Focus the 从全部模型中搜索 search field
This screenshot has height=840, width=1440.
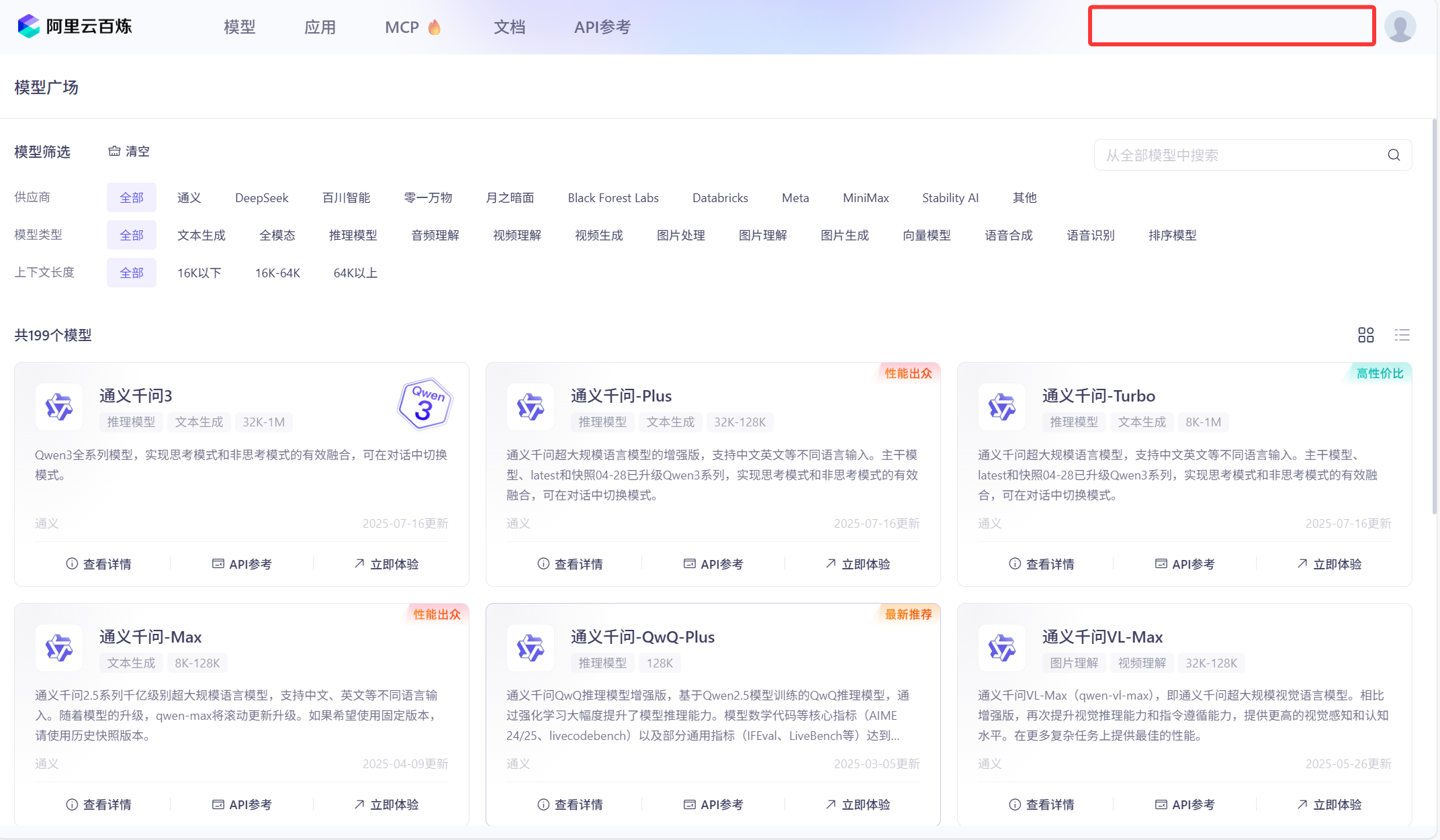tap(1253, 155)
